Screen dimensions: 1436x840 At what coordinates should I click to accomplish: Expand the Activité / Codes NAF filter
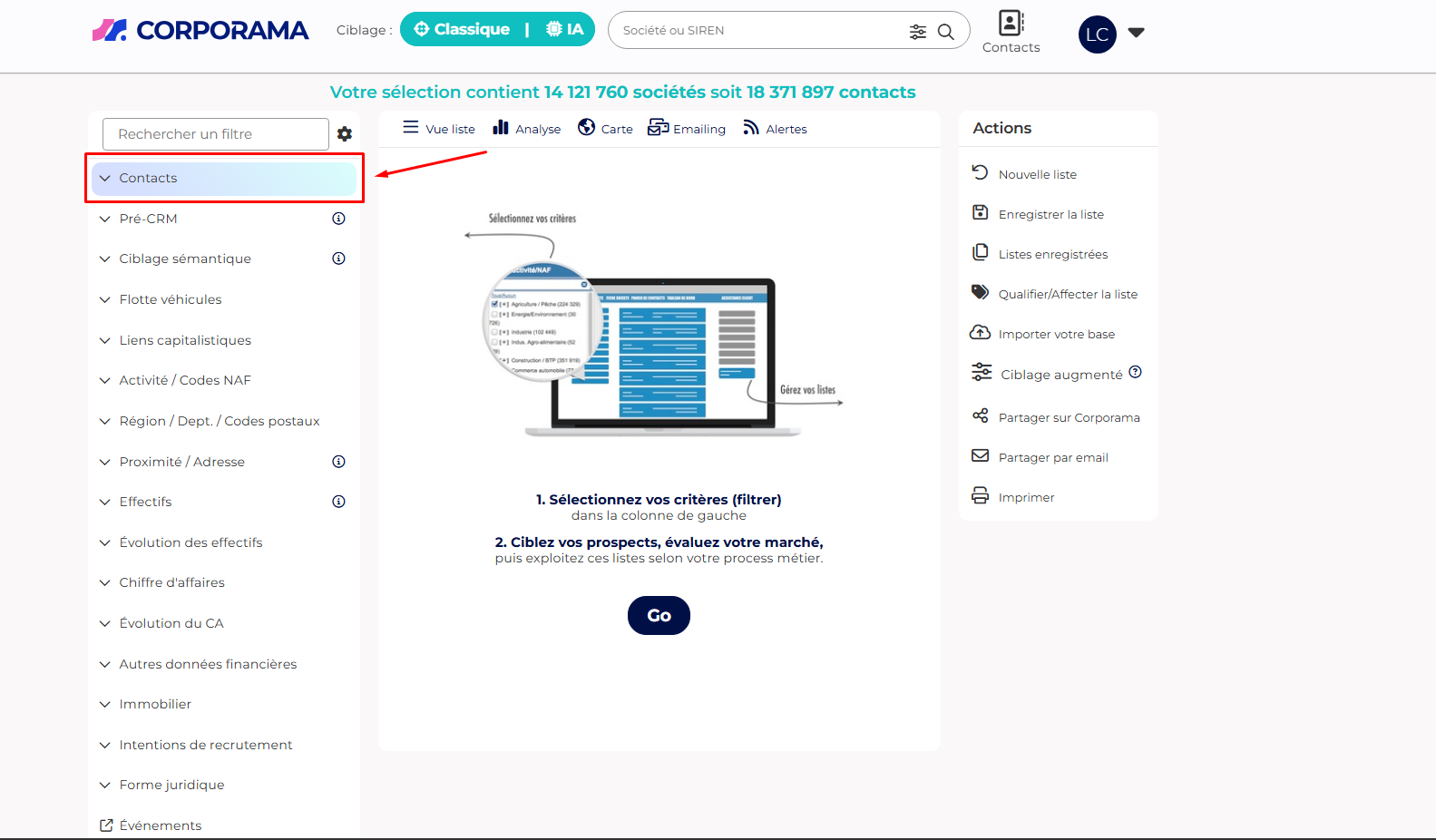tap(185, 381)
